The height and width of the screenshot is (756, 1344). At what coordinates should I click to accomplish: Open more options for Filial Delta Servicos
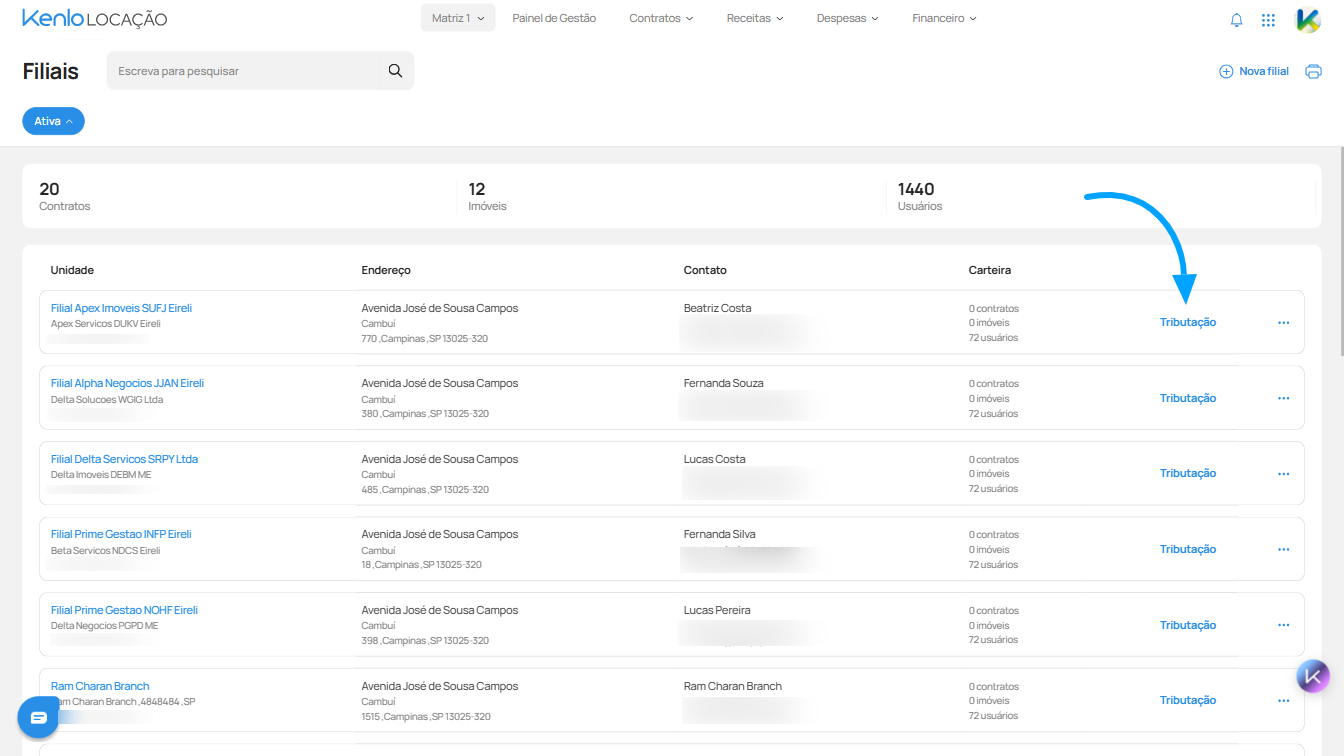(x=1284, y=473)
